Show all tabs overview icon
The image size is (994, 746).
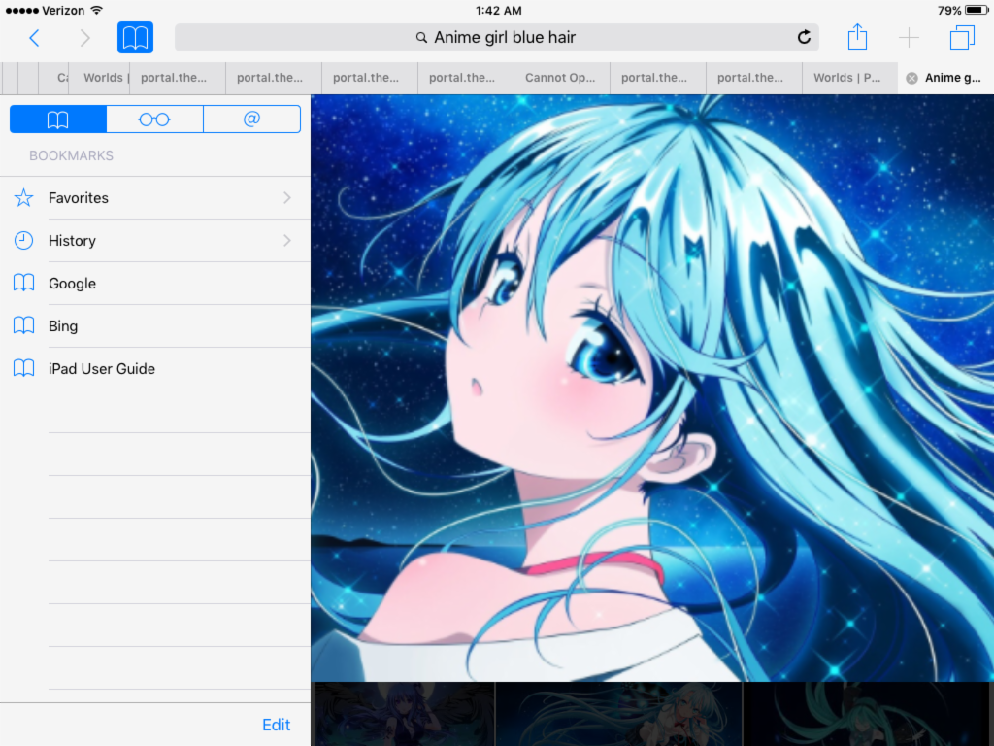(962, 37)
